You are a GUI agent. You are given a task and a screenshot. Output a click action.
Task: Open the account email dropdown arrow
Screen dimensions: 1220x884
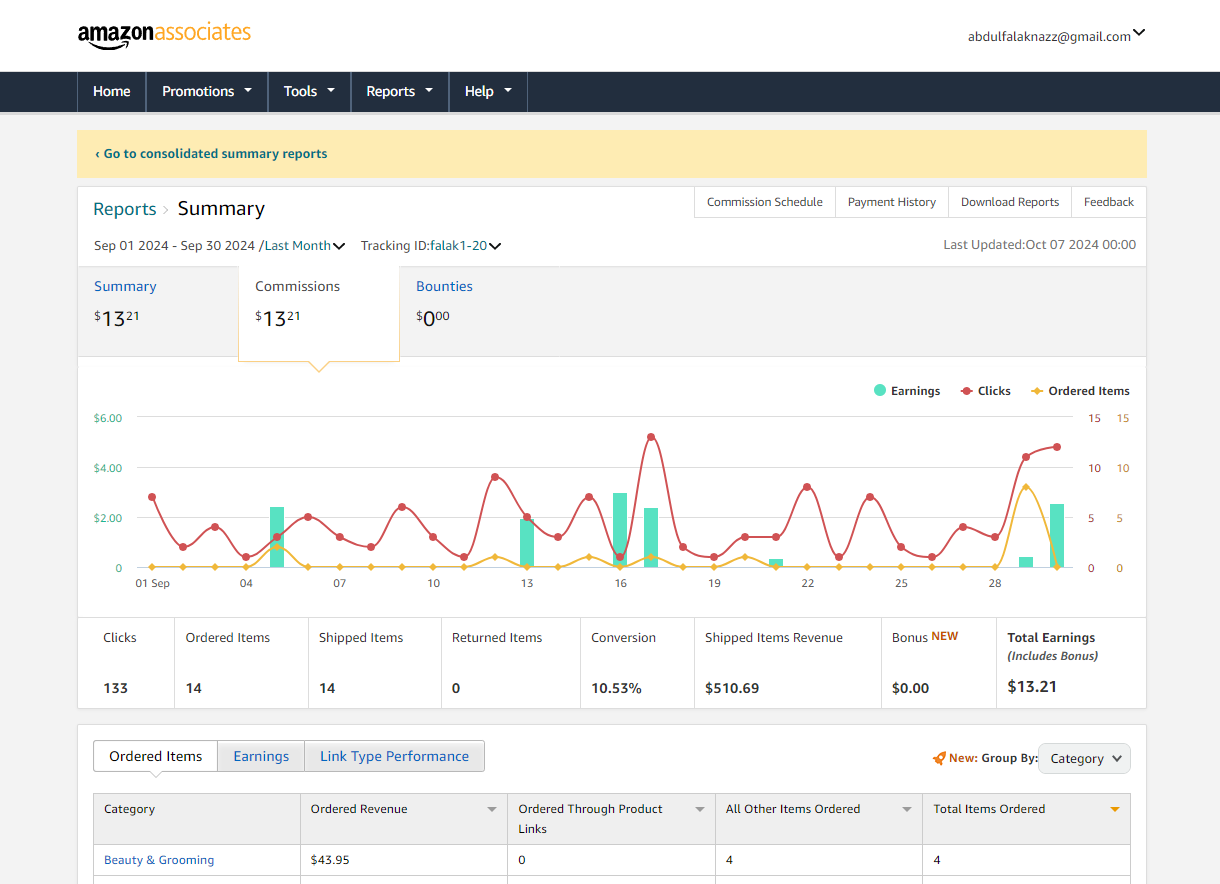pos(1139,33)
